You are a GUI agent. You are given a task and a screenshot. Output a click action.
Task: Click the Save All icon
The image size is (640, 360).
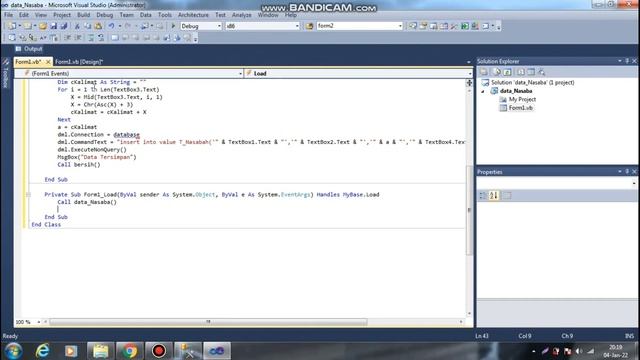[x=64, y=26]
